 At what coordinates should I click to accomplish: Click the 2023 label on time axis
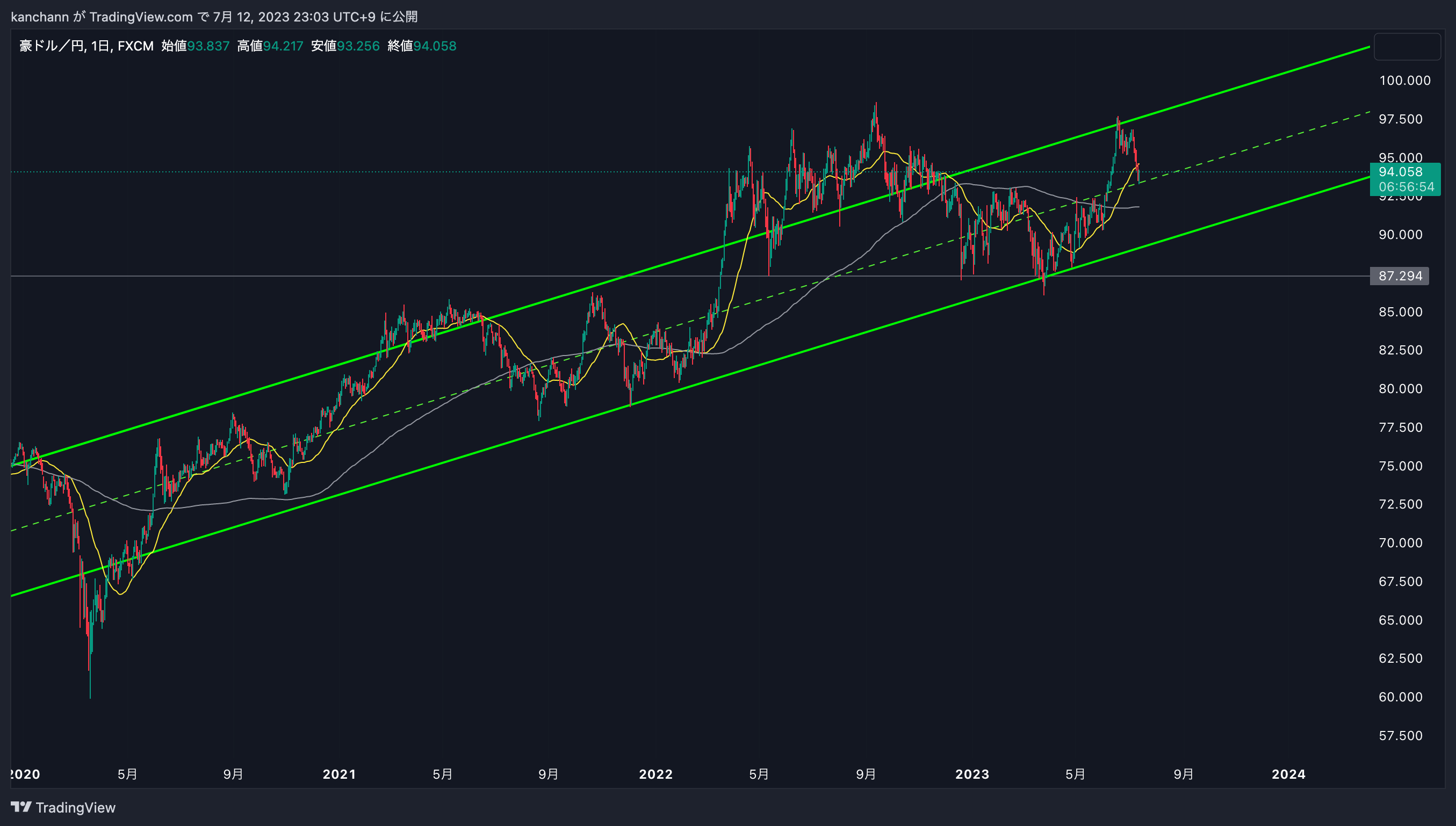coord(972,774)
